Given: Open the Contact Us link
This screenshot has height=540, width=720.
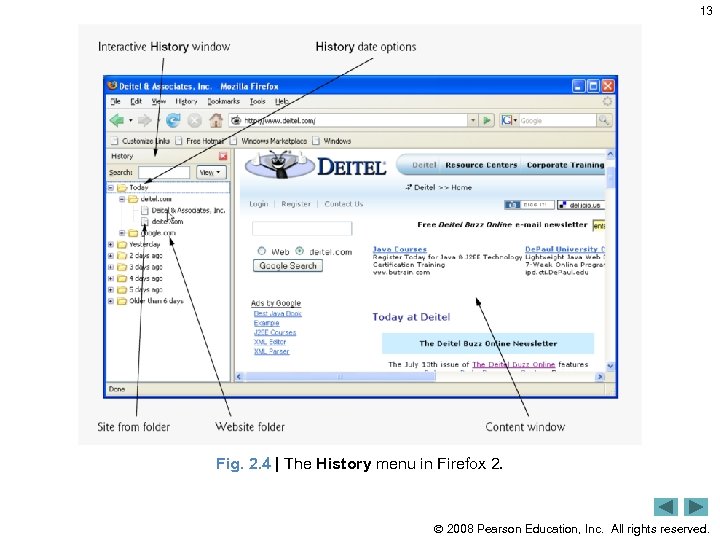Looking at the screenshot, I should (x=343, y=204).
